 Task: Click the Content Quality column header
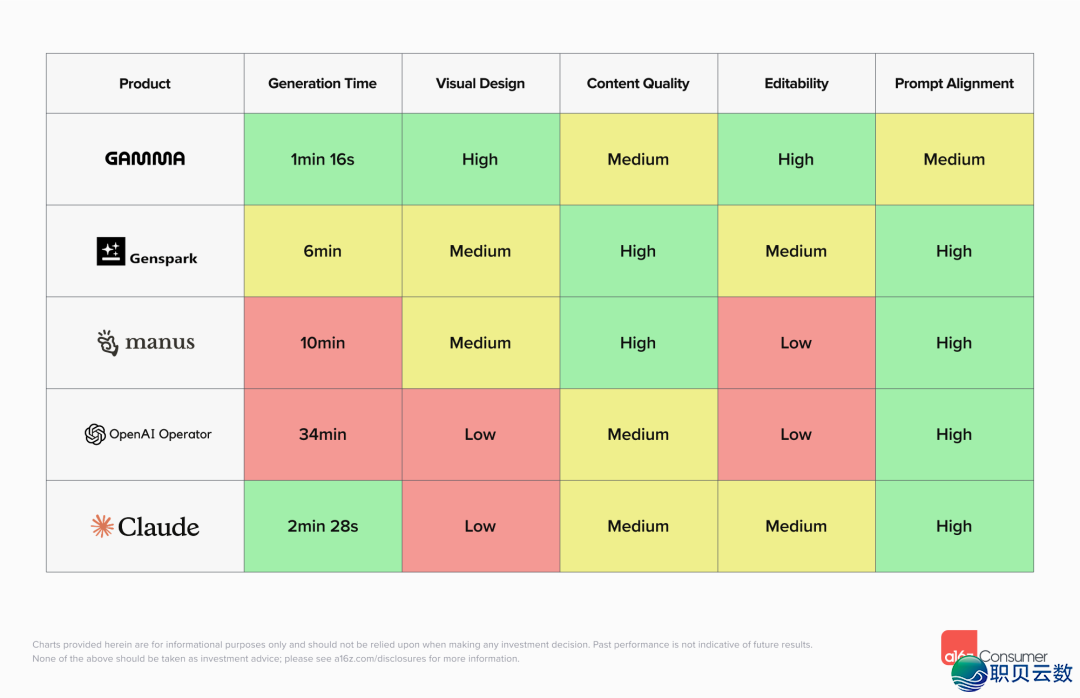(x=638, y=83)
